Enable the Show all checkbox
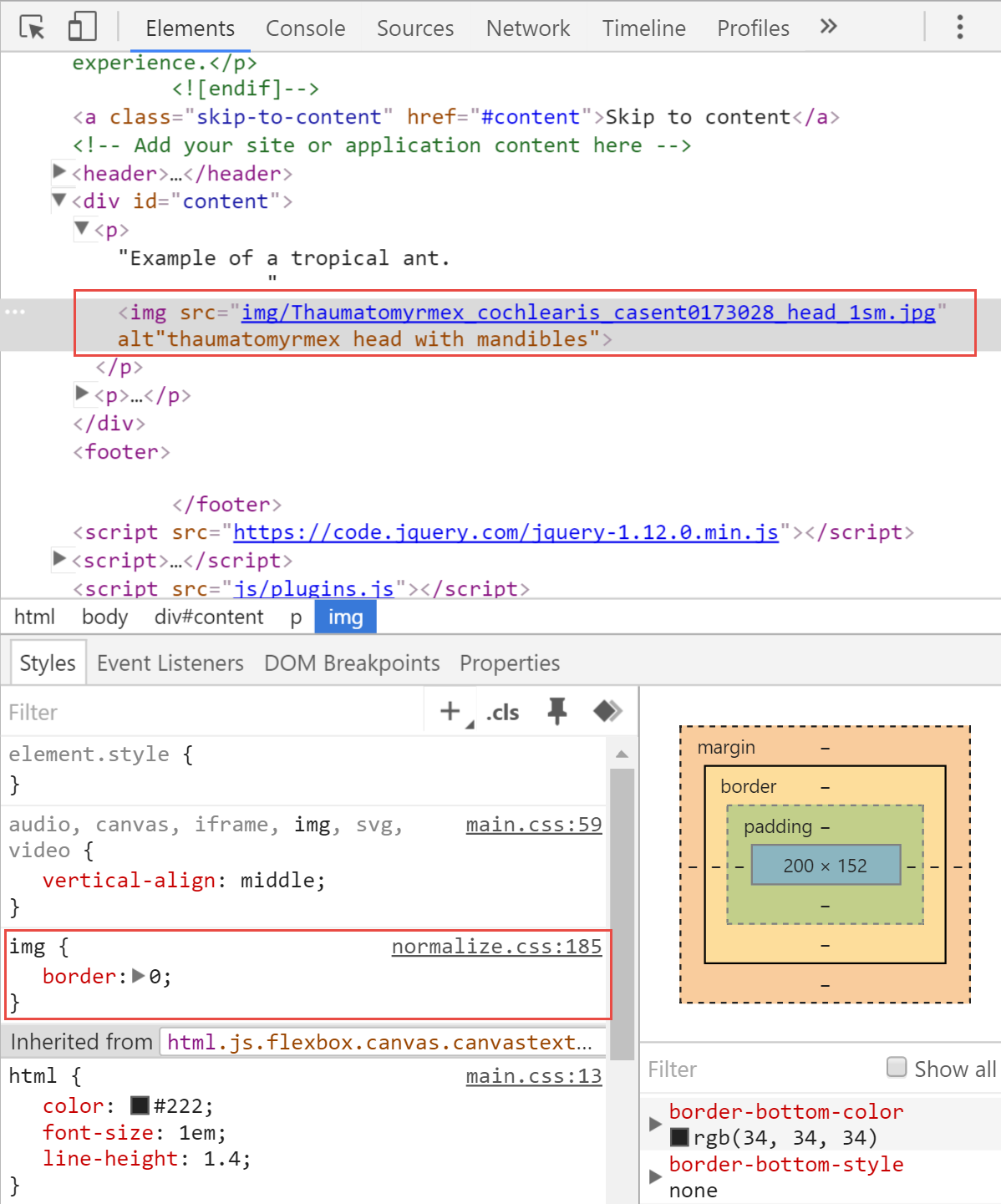The height and width of the screenshot is (1204, 1001). click(897, 1067)
